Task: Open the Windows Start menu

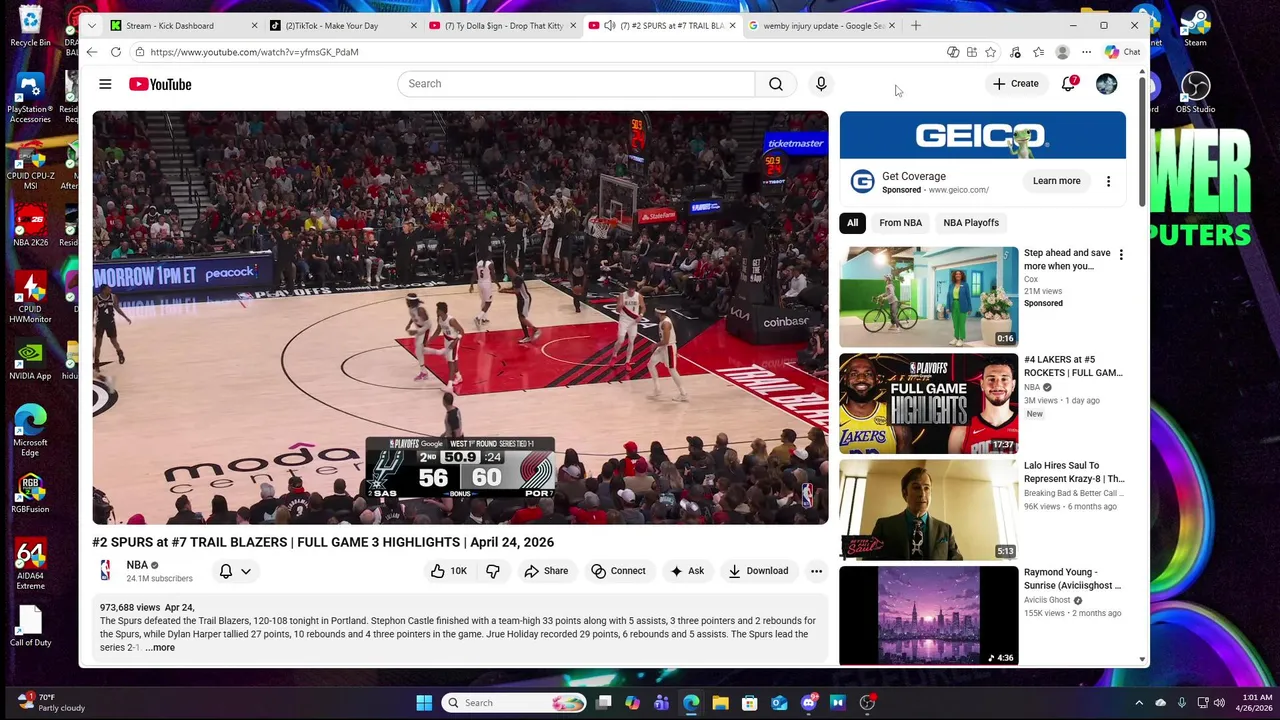Action: [x=424, y=703]
